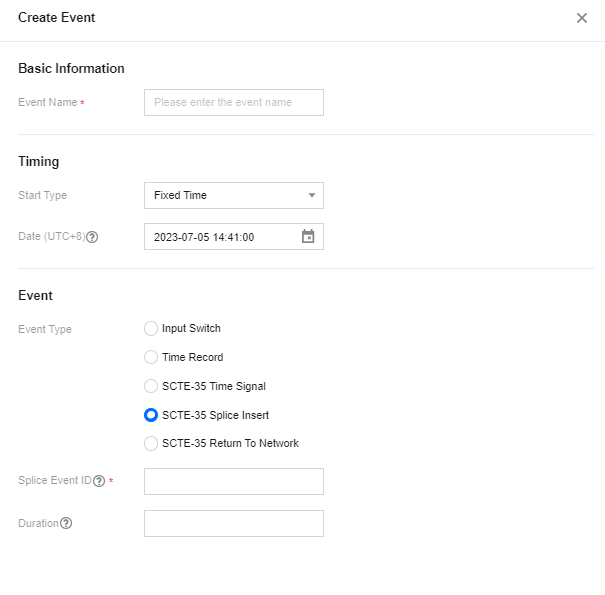
Task: Click the Fixed Time dropdown arrow
Action: pyautogui.click(x=311, y=195)
